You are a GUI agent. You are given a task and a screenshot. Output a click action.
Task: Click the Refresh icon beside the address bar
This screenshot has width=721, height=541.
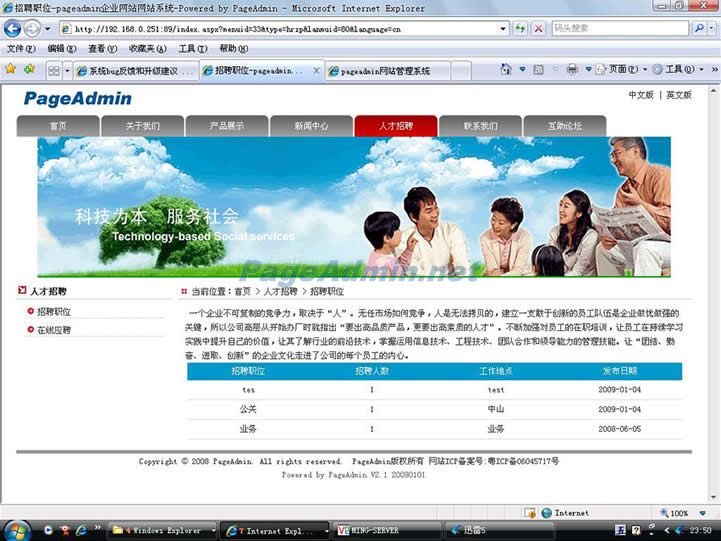click(520, 29)
